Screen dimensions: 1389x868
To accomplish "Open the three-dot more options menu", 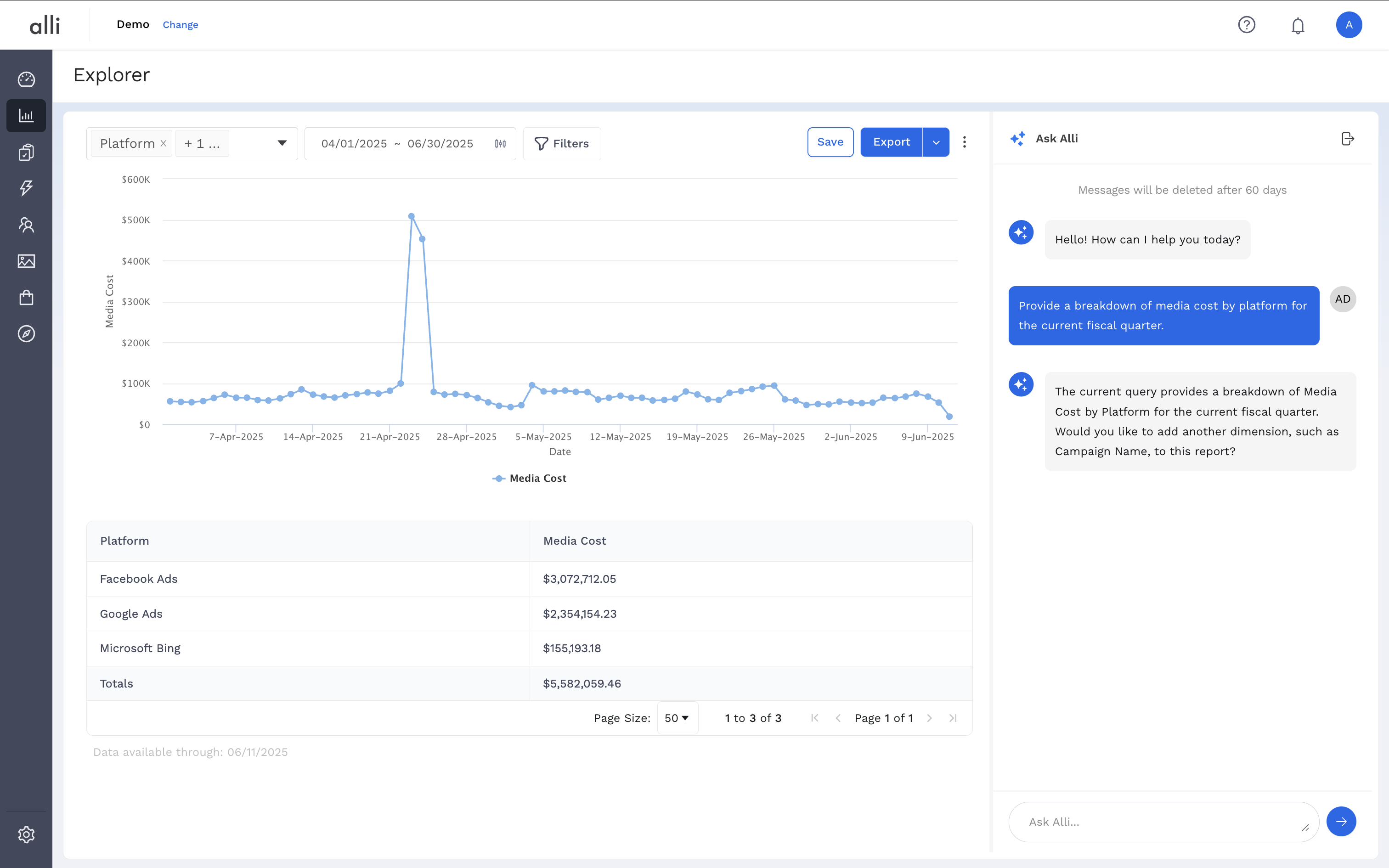I will (964, 142).
